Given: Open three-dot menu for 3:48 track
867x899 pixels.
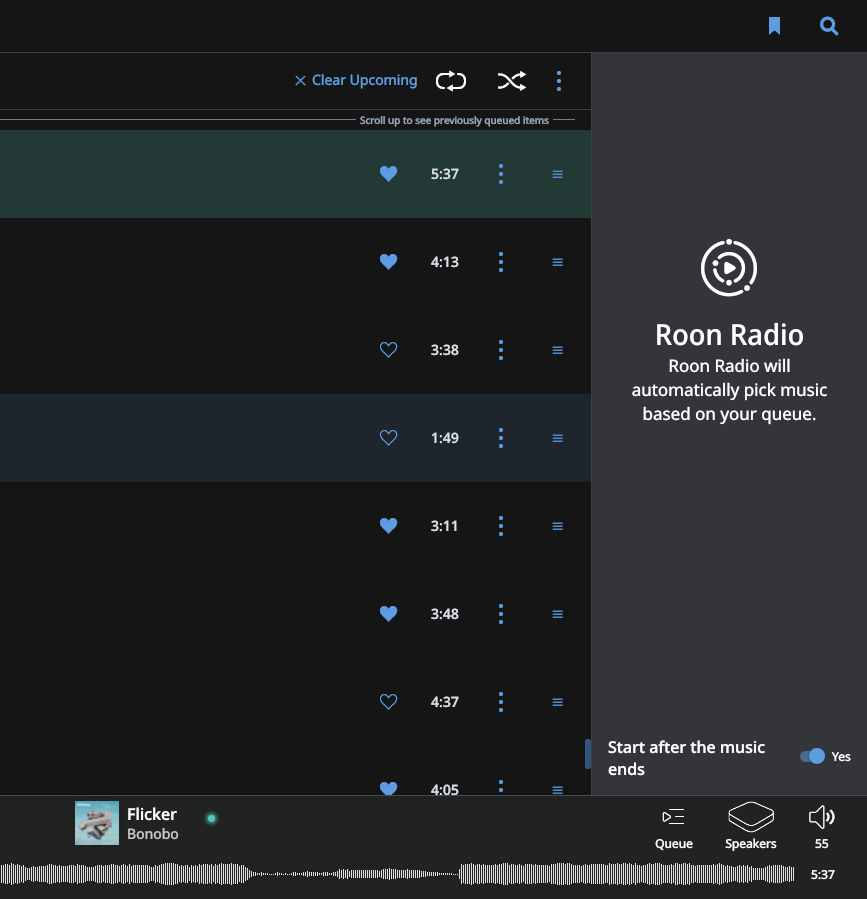Looking at the screenshot, I should click(501, 614).
